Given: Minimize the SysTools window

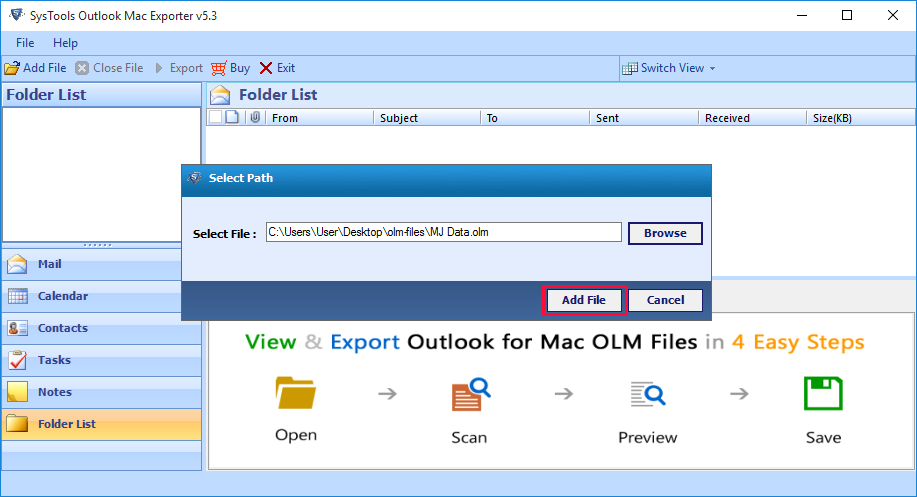Looking at the screenshot, I should click(802, 15).
